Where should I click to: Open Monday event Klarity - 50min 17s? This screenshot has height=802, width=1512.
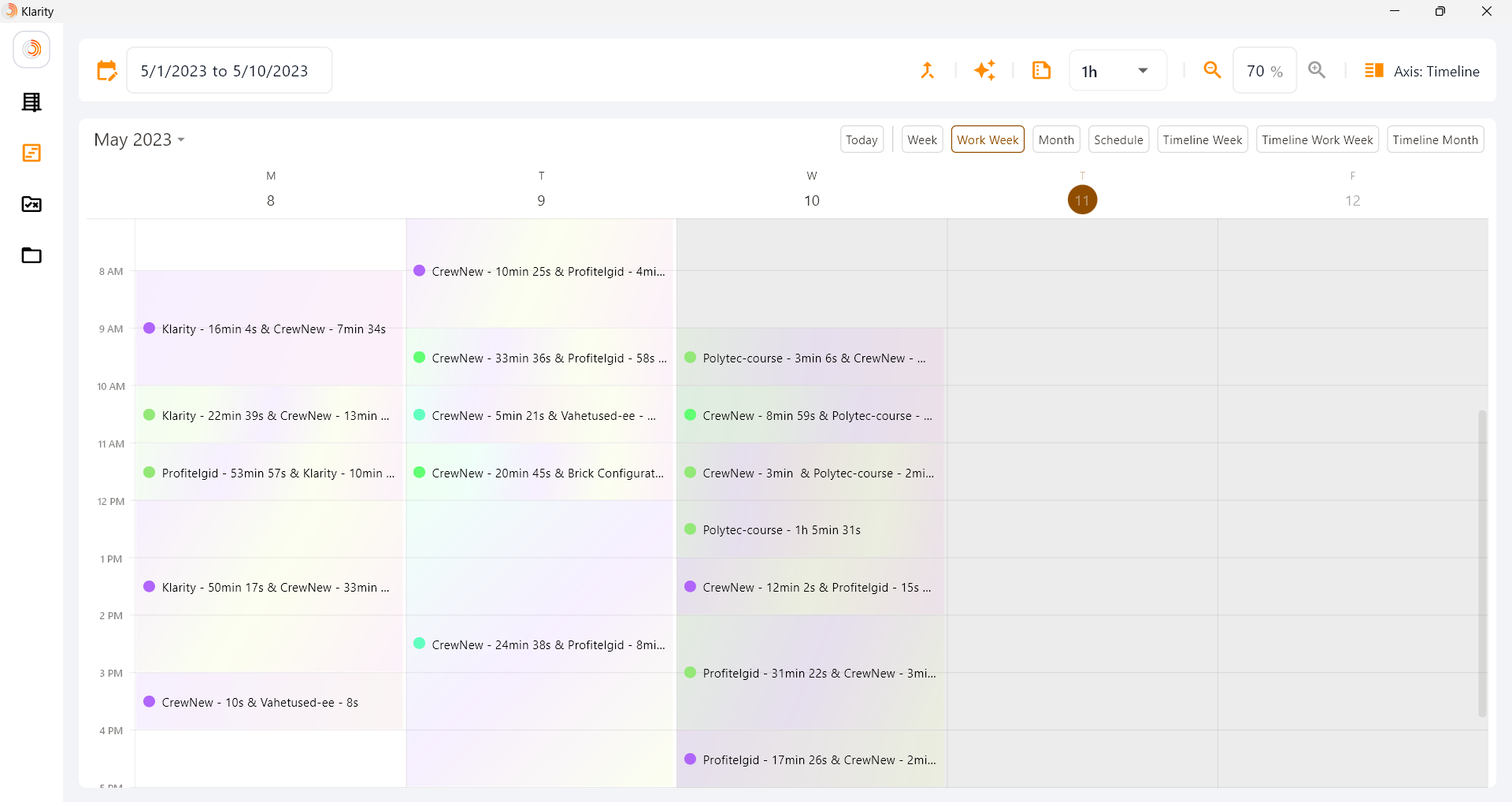tap(270, 587)
